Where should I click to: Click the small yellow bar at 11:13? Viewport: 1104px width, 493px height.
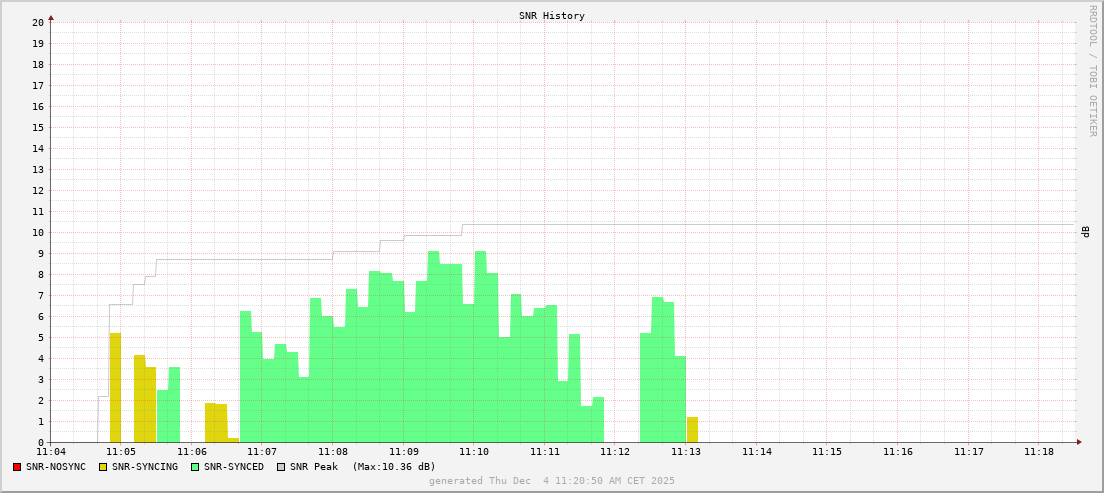click(692, 430)
